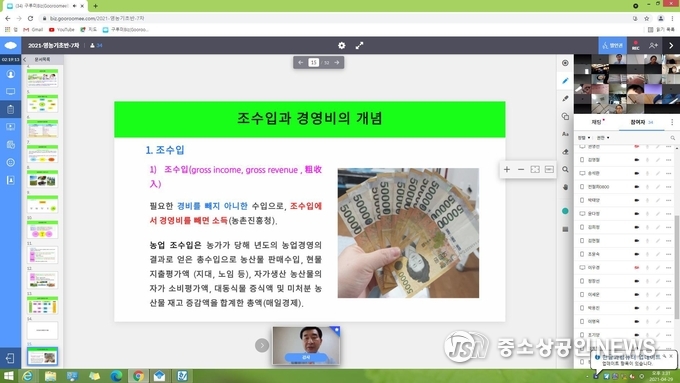Screen dimensions: 680x383
Task: Select the highlighter marker tool
Action: click(565, 98)
